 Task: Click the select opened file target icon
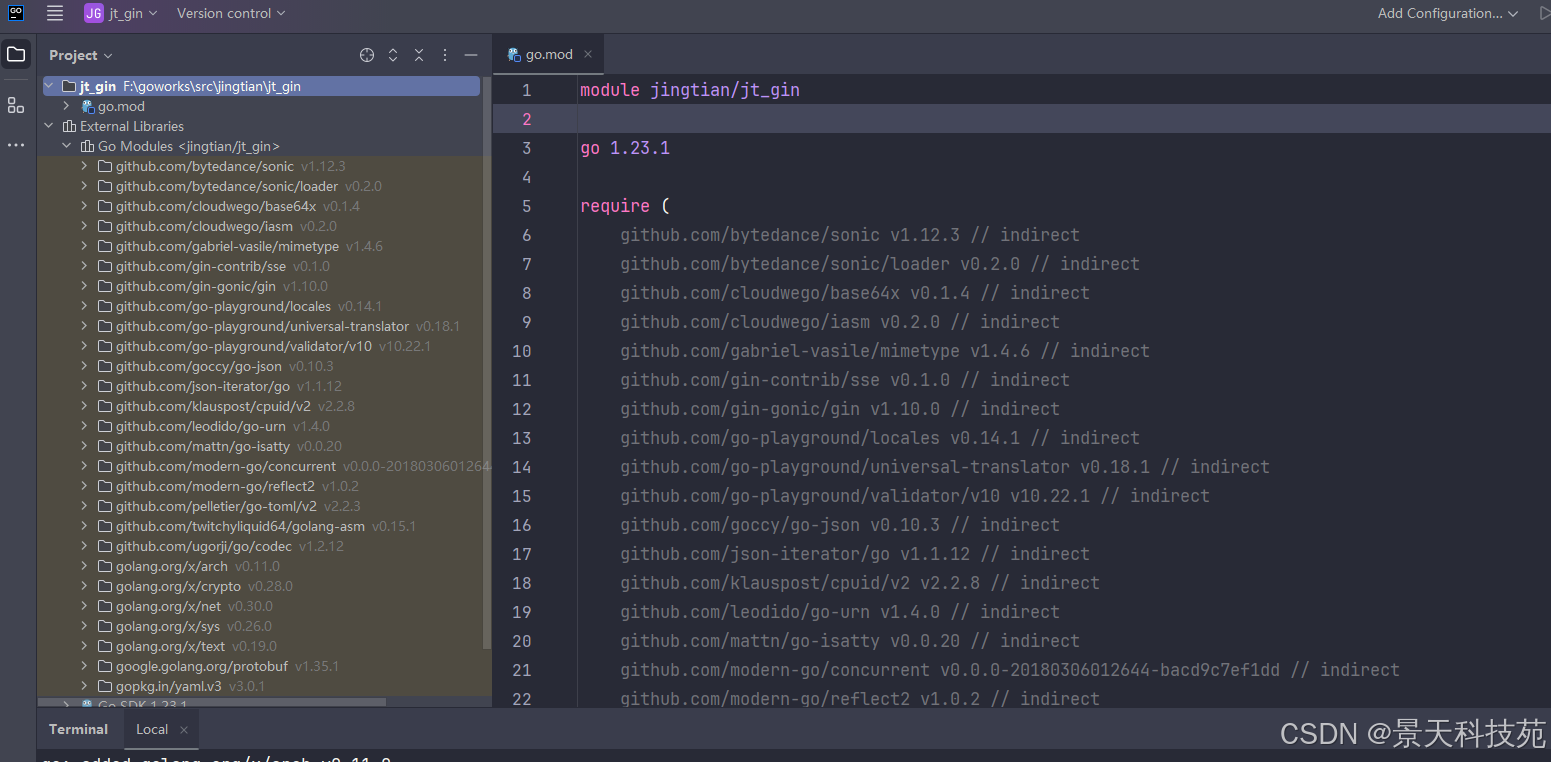(367, 55)
